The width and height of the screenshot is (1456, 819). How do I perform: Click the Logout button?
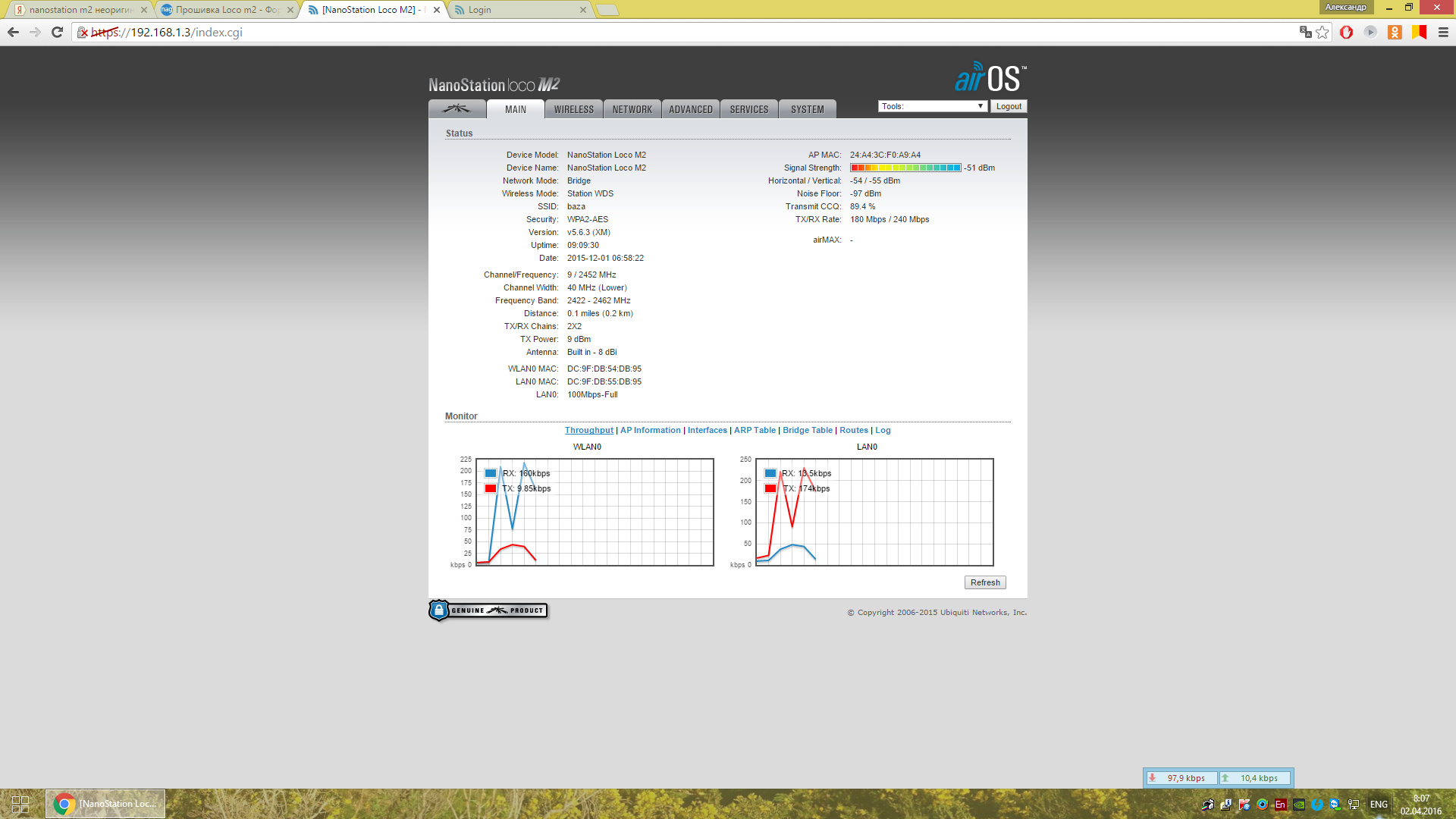pos(1009,106)
